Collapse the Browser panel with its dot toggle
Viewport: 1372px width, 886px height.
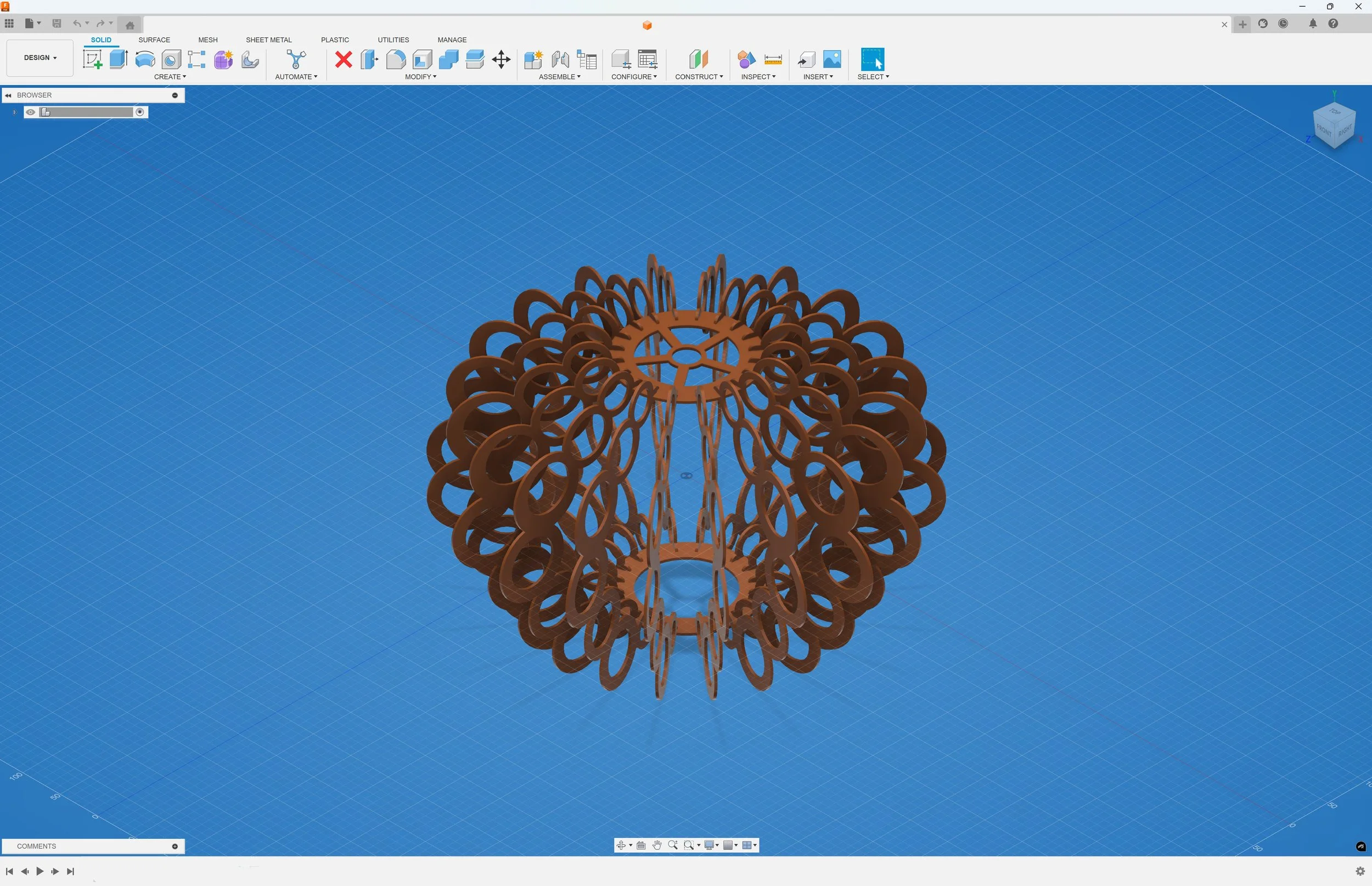click(x=175, y=95)
